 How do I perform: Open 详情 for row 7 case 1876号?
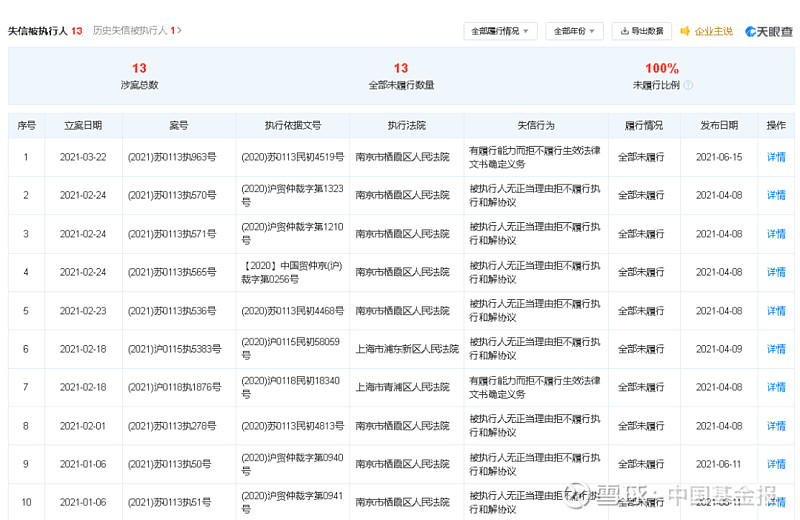(776, 387)
